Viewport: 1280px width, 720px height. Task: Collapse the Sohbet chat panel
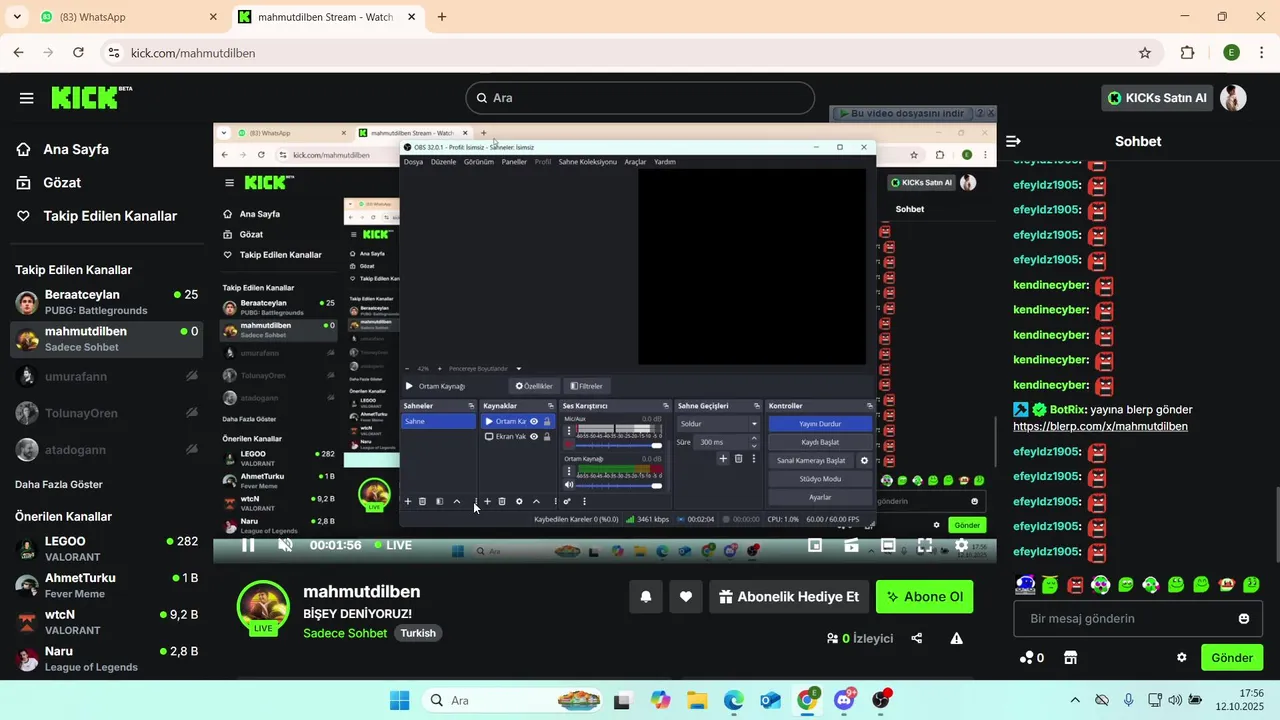(x=1013, y=141)
